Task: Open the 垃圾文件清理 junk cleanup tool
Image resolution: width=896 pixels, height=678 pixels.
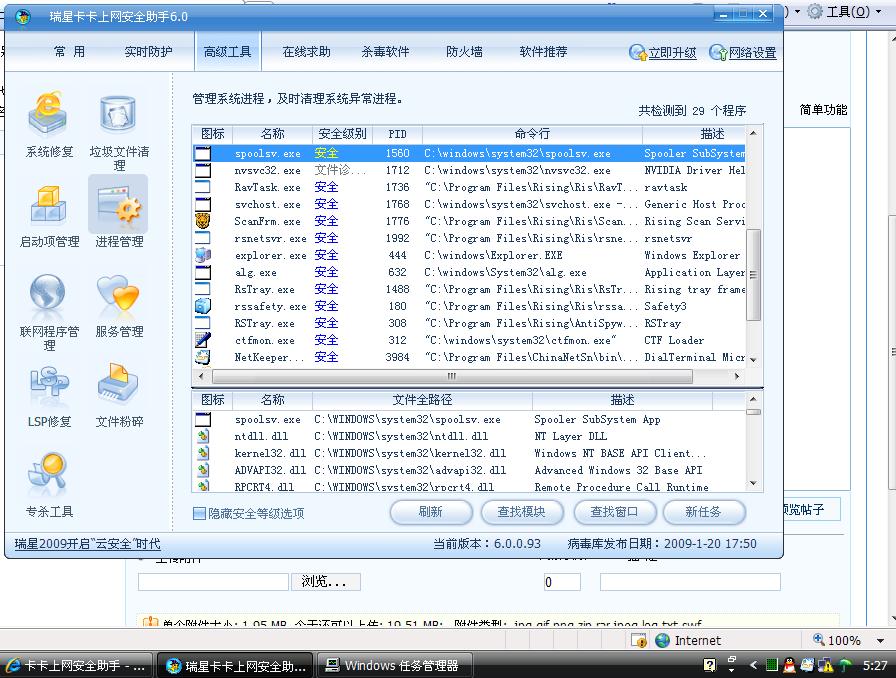Action: click(x=119, y=131)
